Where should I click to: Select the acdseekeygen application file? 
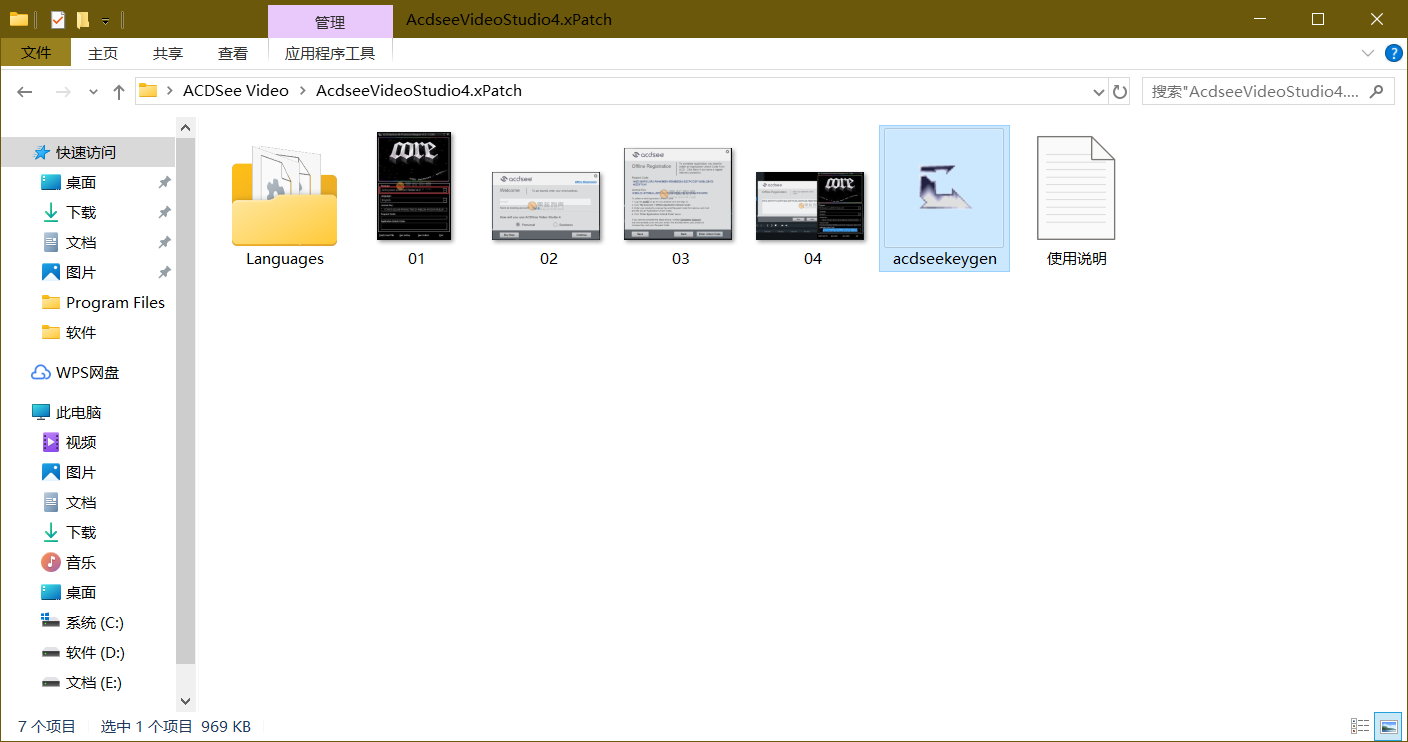943,198
